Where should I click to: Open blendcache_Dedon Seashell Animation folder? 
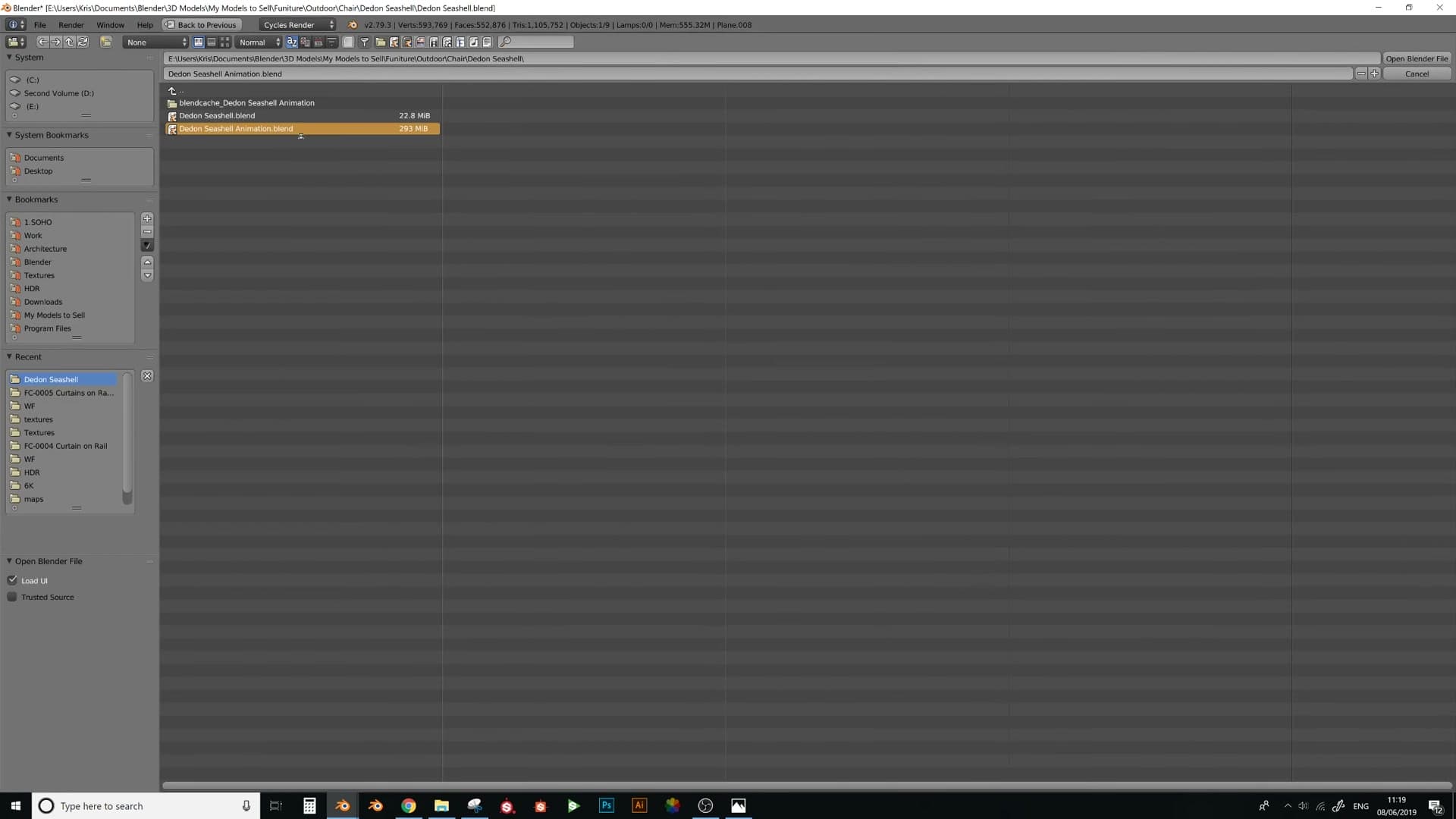[x=303, y=103]
